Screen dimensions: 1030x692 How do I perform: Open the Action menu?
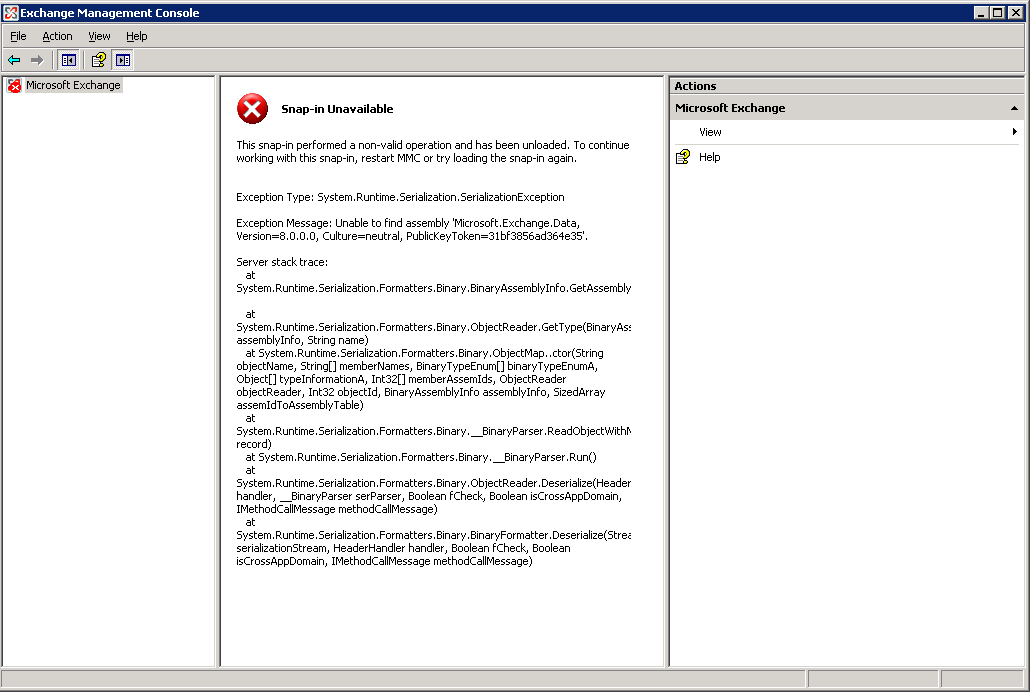point(57,36)
